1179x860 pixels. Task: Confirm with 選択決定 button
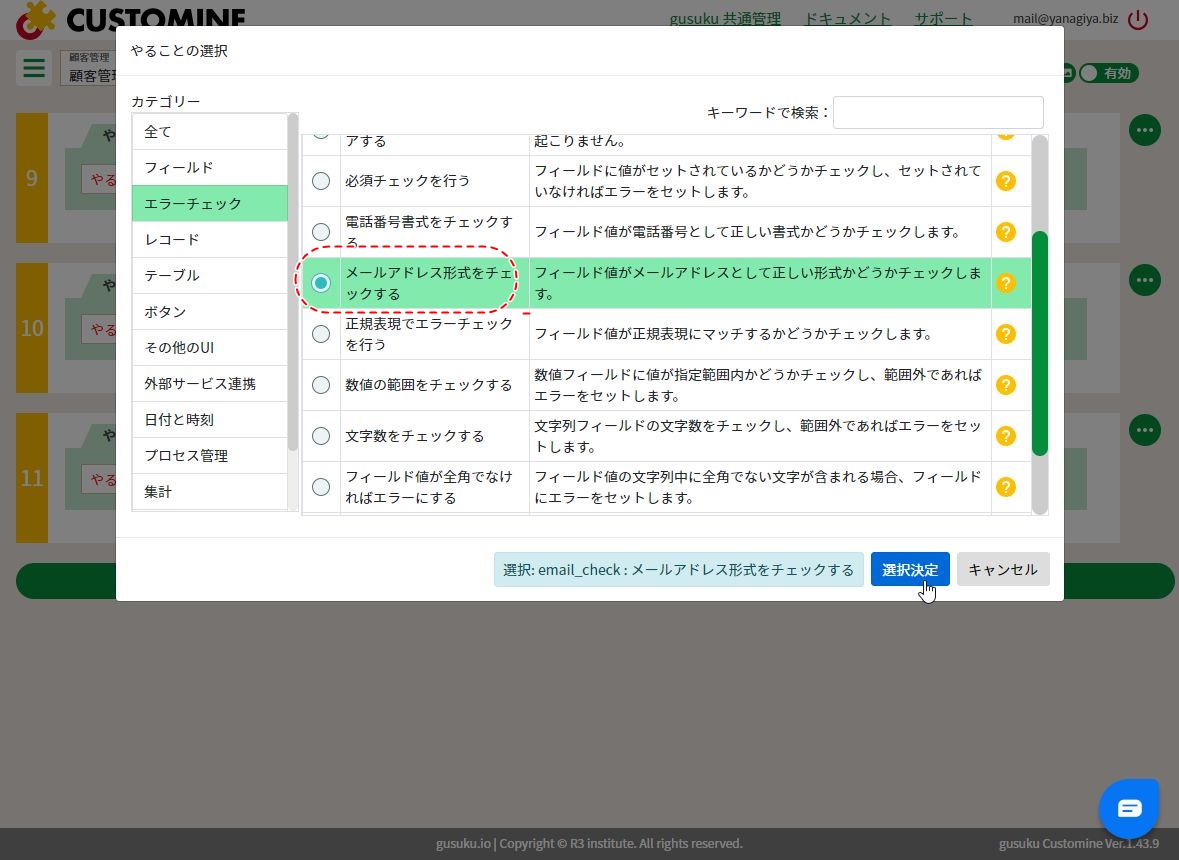[910, 570]
